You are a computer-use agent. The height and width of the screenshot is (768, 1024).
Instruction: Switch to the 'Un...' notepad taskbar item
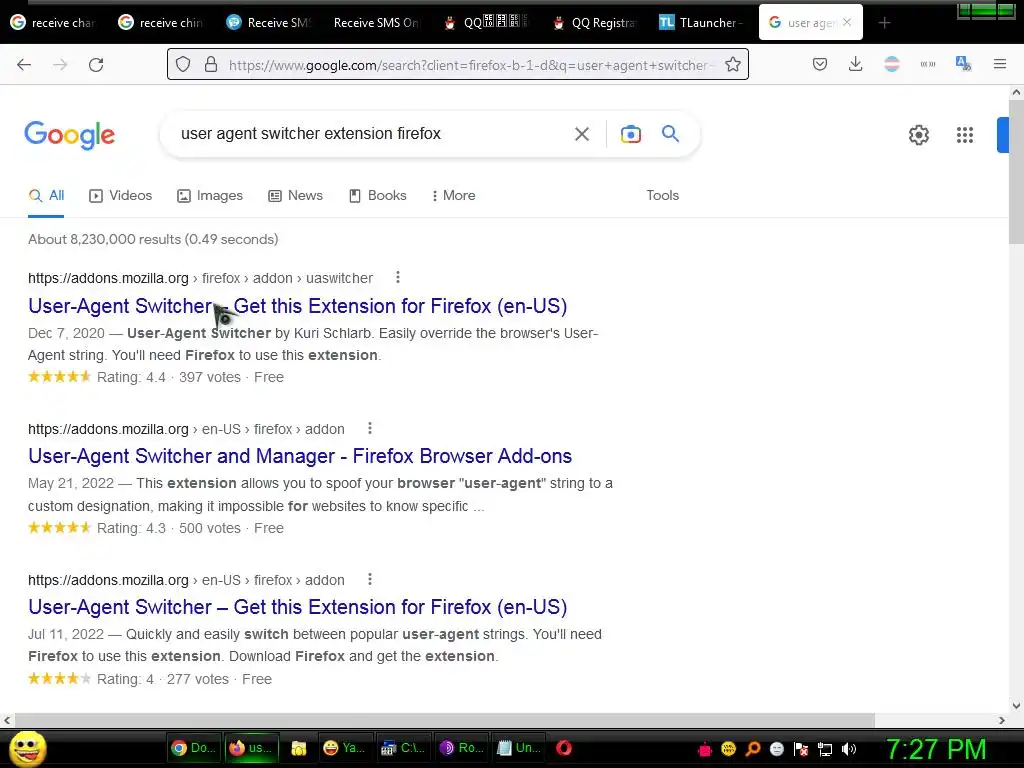tap(519, 748)
